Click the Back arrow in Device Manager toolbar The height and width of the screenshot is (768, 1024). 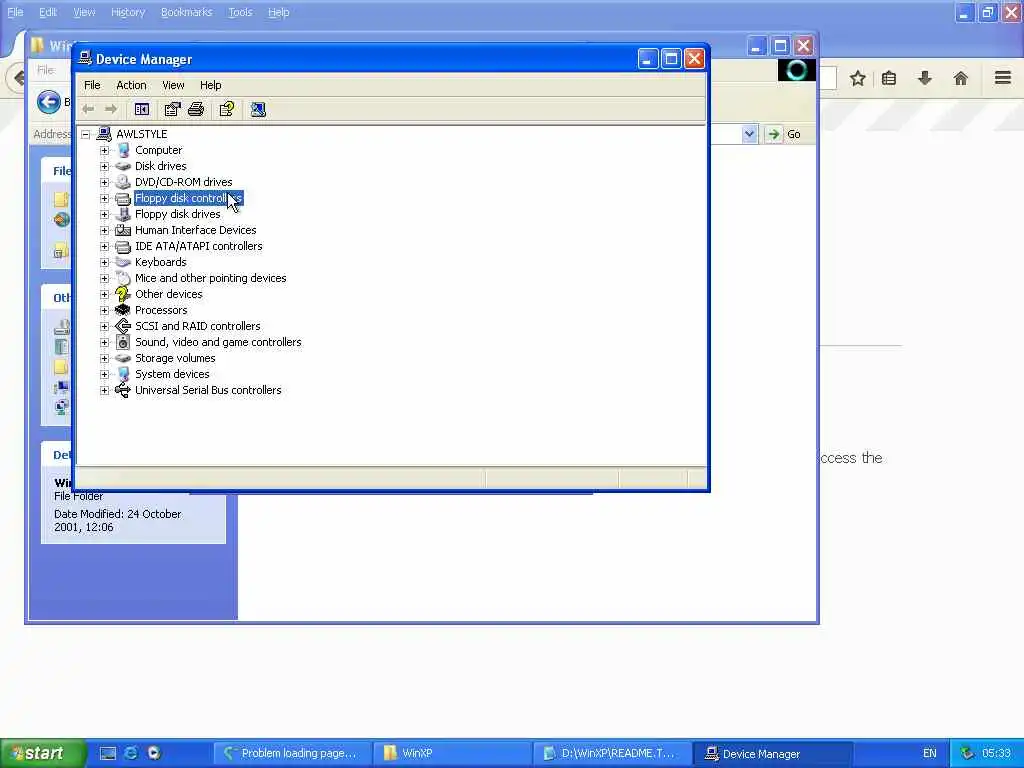point(88,110)
